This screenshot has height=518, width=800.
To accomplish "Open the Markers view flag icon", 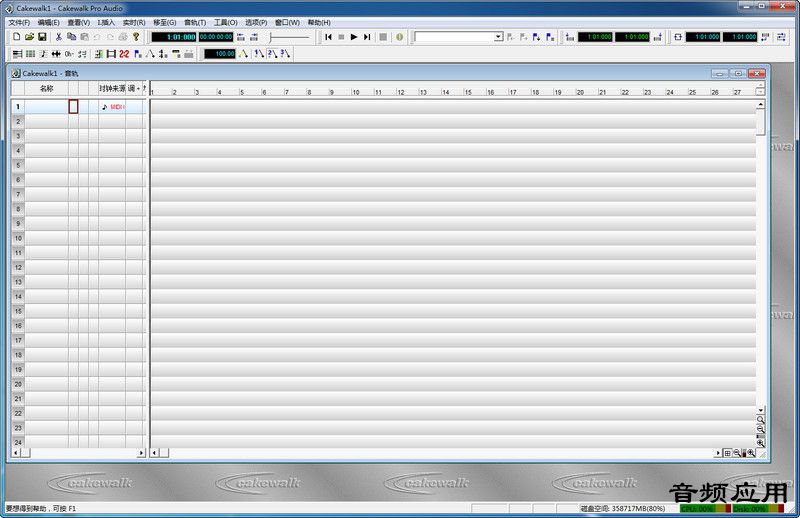I will pyautogui.click(x=549, y=37).
